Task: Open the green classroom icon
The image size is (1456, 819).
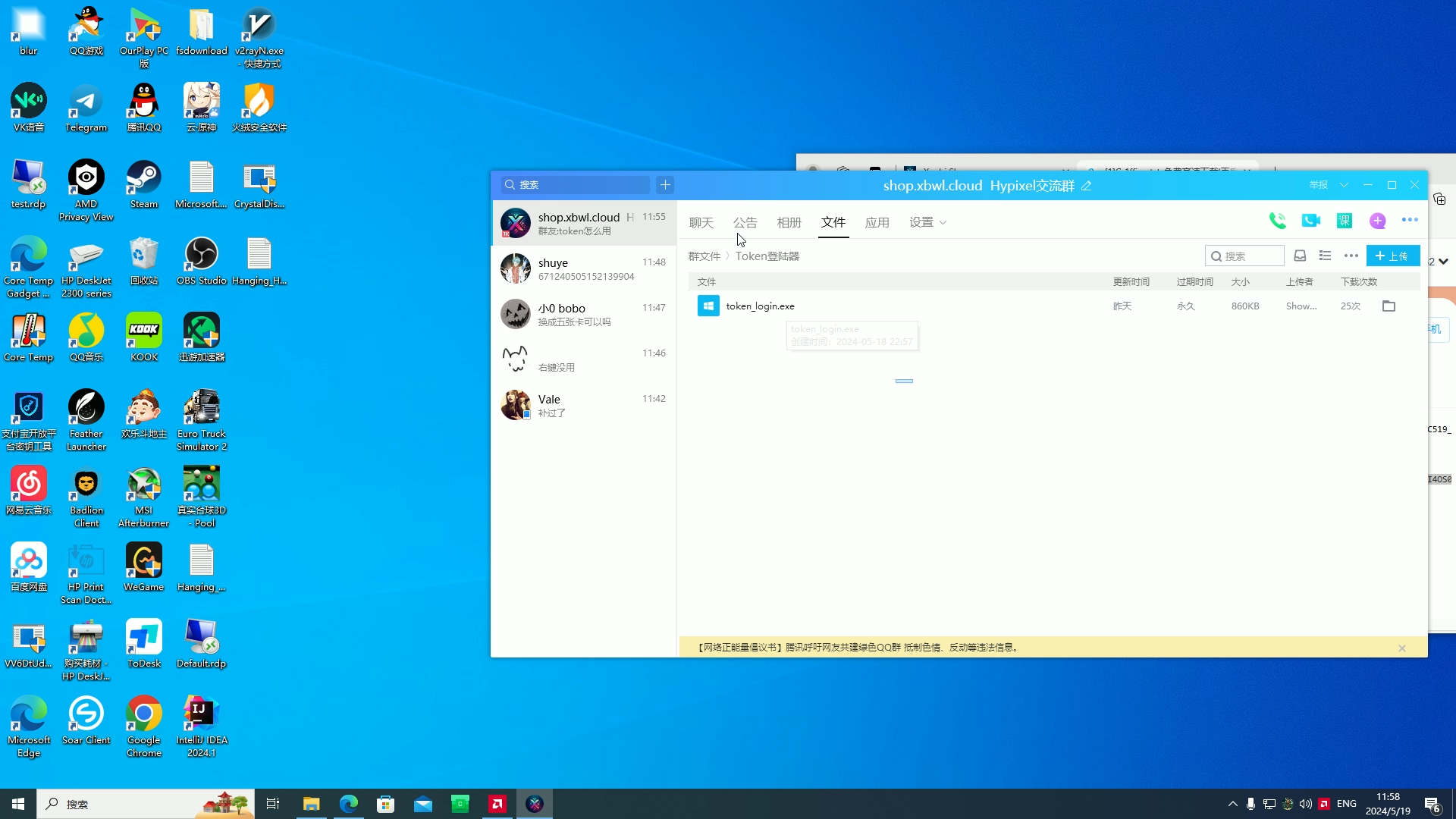Action: [1345, 221]
